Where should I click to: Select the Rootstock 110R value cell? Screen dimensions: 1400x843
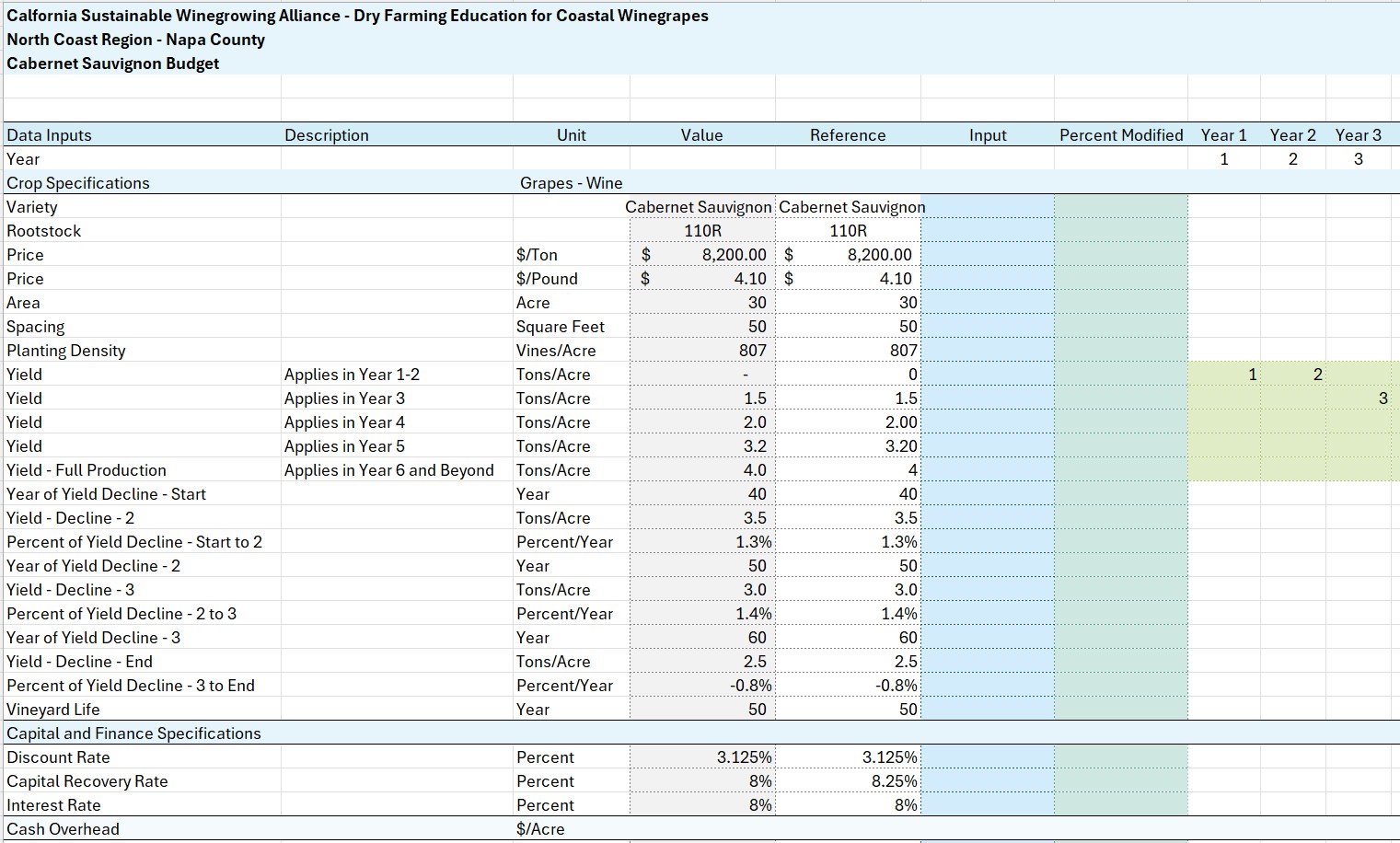(702, 231)
